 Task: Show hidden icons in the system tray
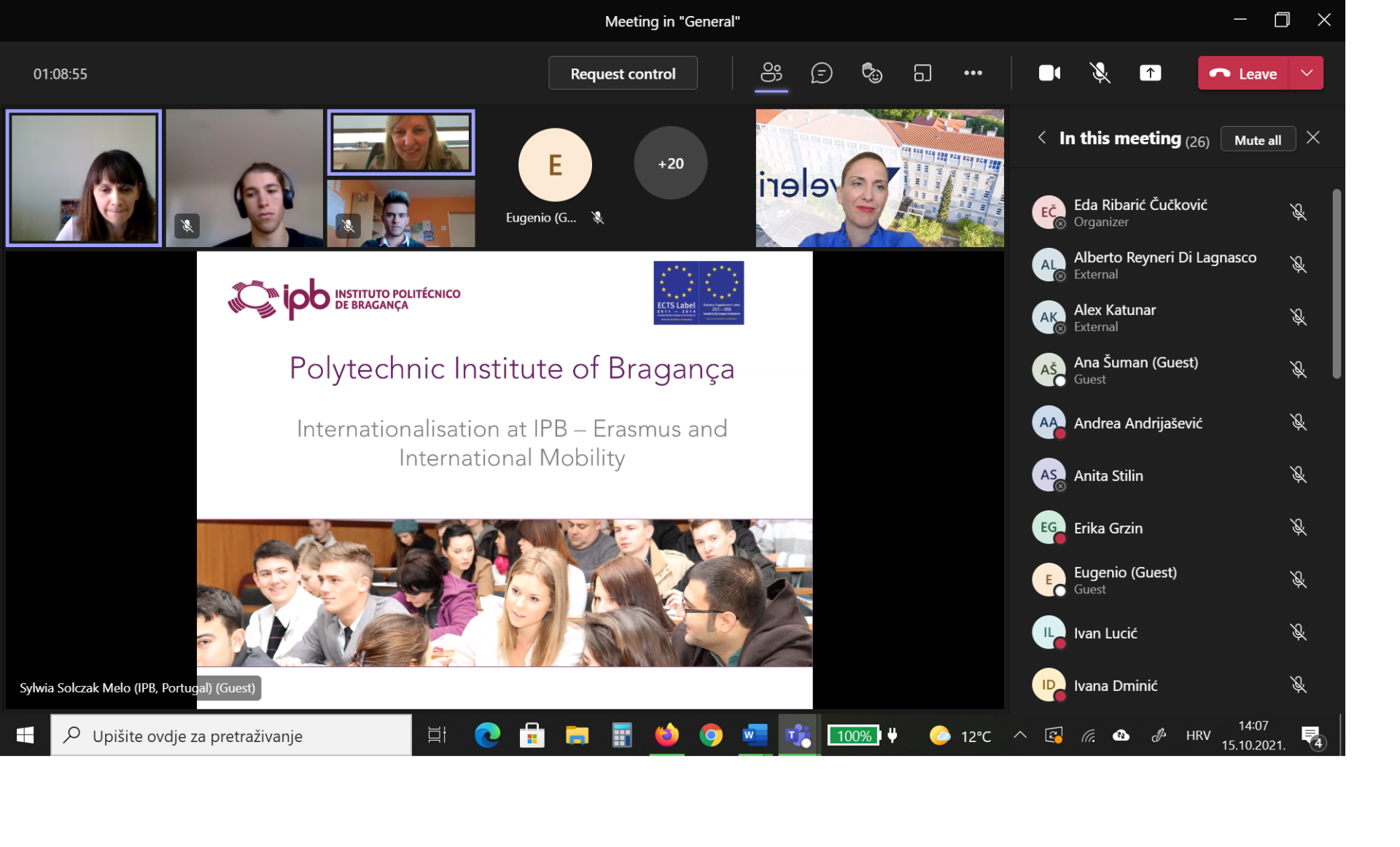click(x=1019, y=735)
